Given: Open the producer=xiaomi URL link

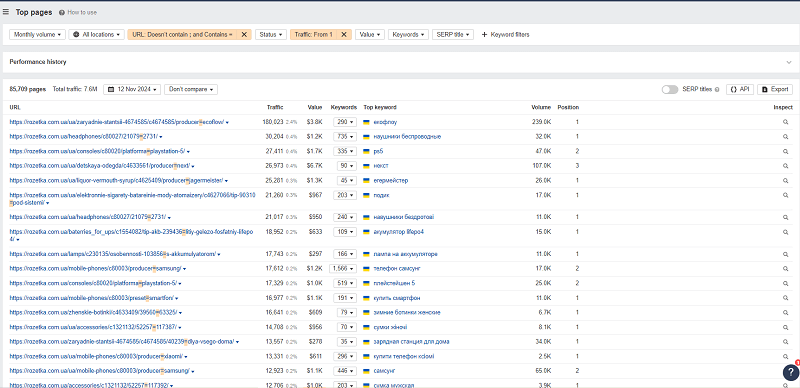Looking at the screenshot, I should coord(95,356).
